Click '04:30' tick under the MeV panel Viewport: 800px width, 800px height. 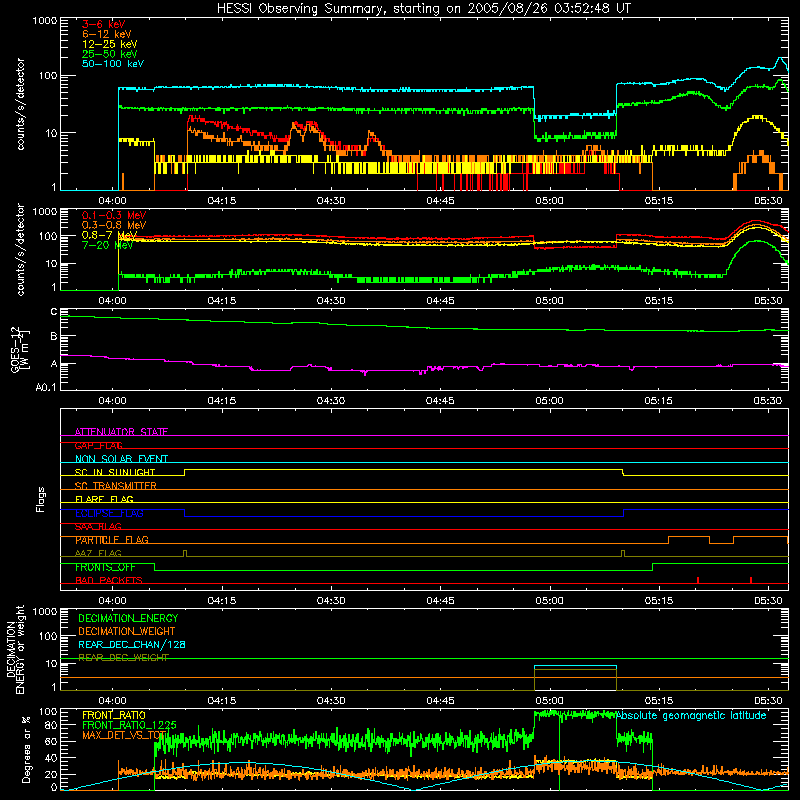331,301
